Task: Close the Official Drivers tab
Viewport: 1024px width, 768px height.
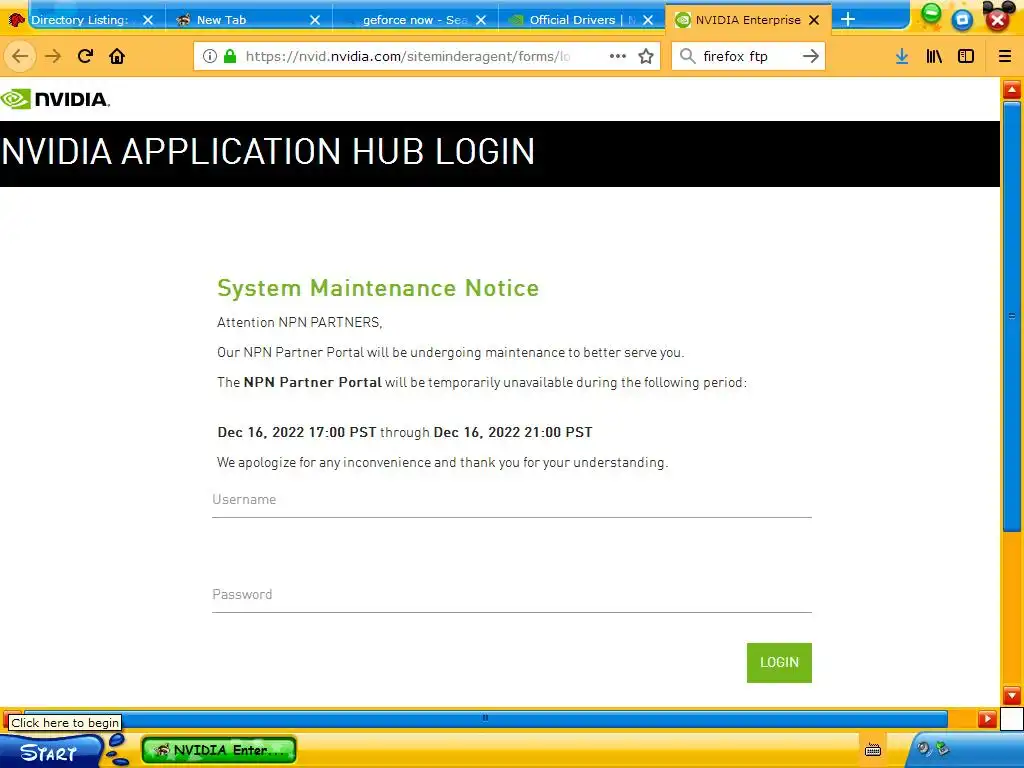Action: (648, 20)
